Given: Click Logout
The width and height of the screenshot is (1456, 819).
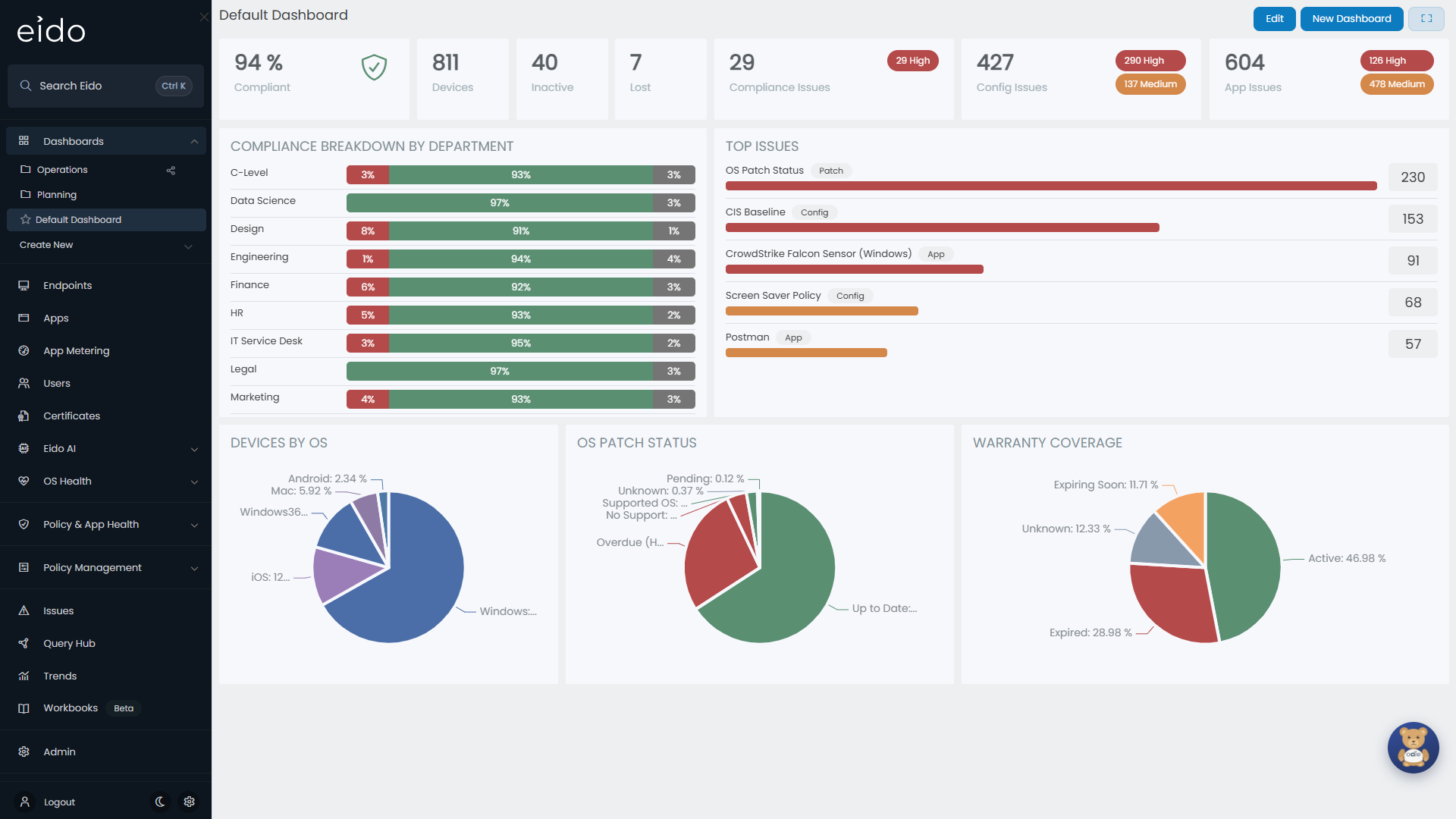Looking at the screenshot, I should pyautogui.click(x=59, y=802).
